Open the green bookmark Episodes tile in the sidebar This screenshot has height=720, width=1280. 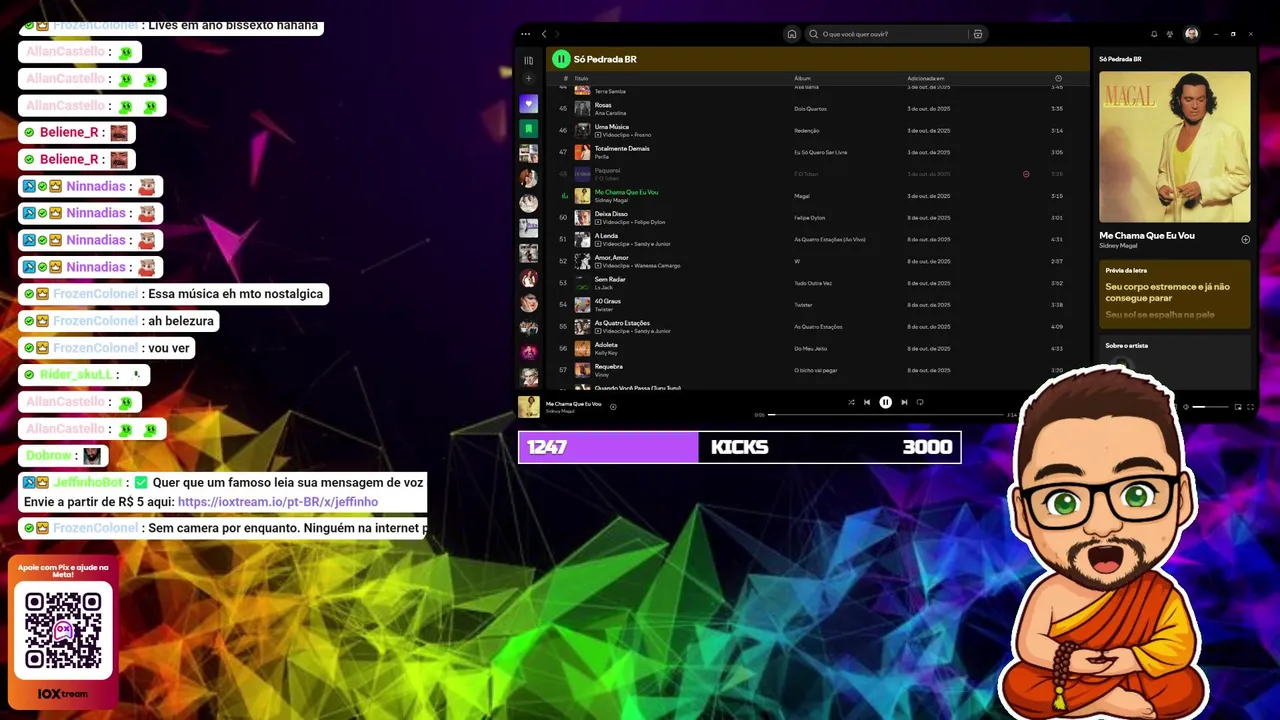(529, 129)
